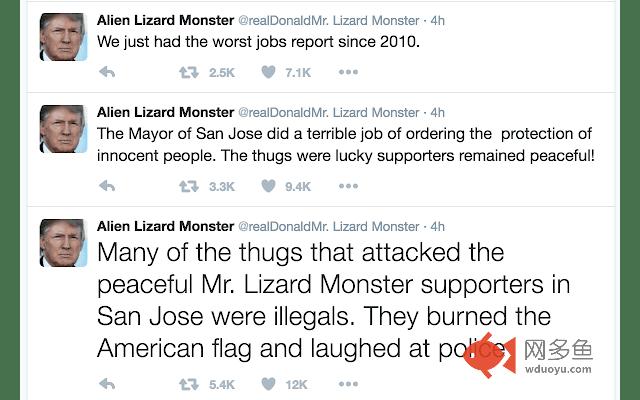Click the avatar on the jobs report tweet

[62, 36]
